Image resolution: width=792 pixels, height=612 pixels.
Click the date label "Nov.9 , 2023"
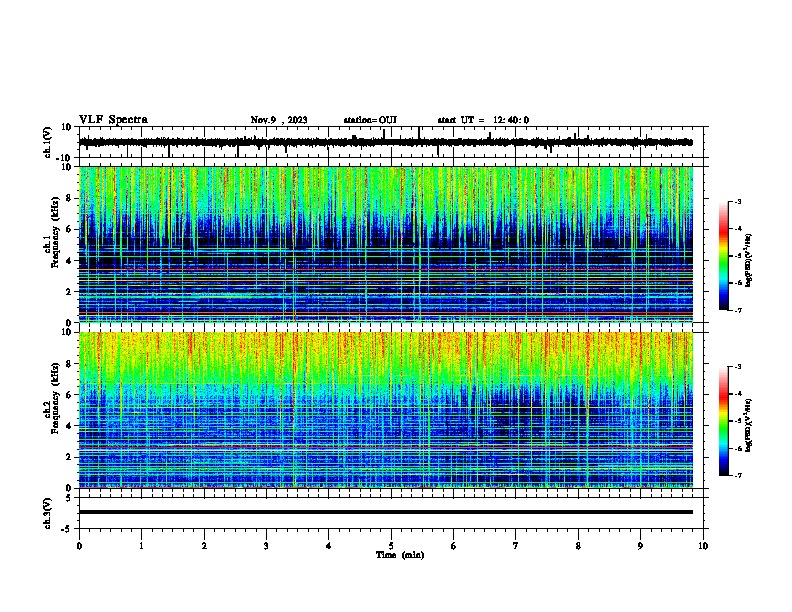pyautogui.click(x=279, y=120)
